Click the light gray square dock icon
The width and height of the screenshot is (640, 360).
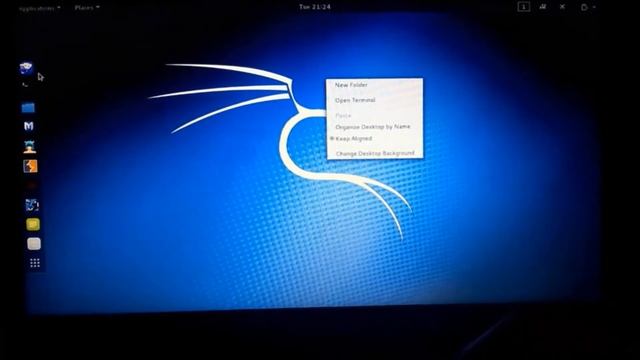[34, 244]
